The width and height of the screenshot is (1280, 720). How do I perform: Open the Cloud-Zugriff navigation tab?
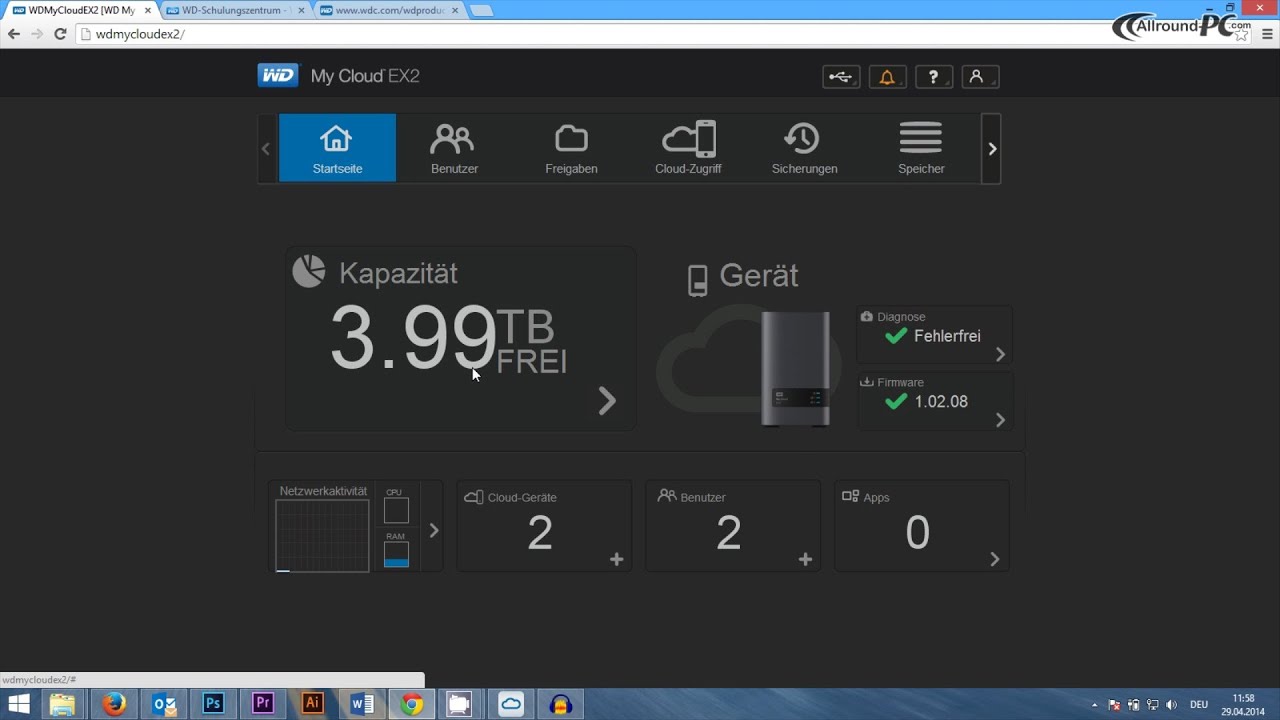click(688, 148)
